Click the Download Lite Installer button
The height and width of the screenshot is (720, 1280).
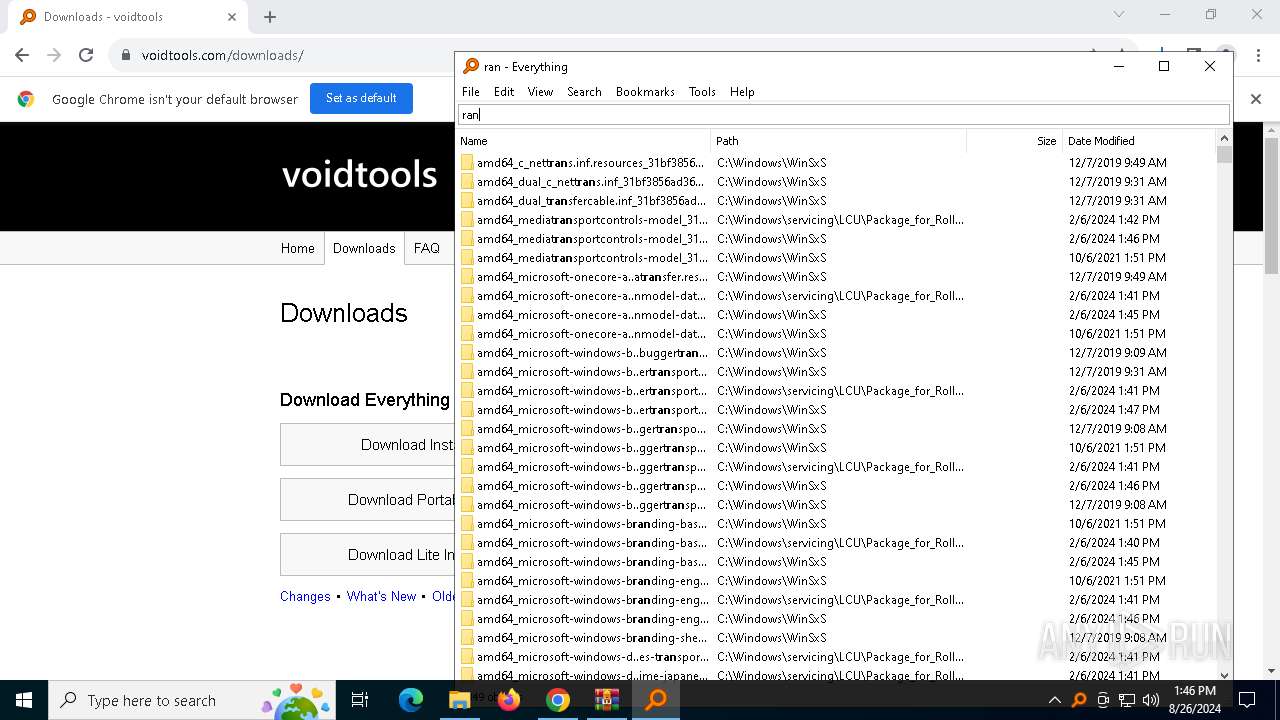tap(367, 554)
